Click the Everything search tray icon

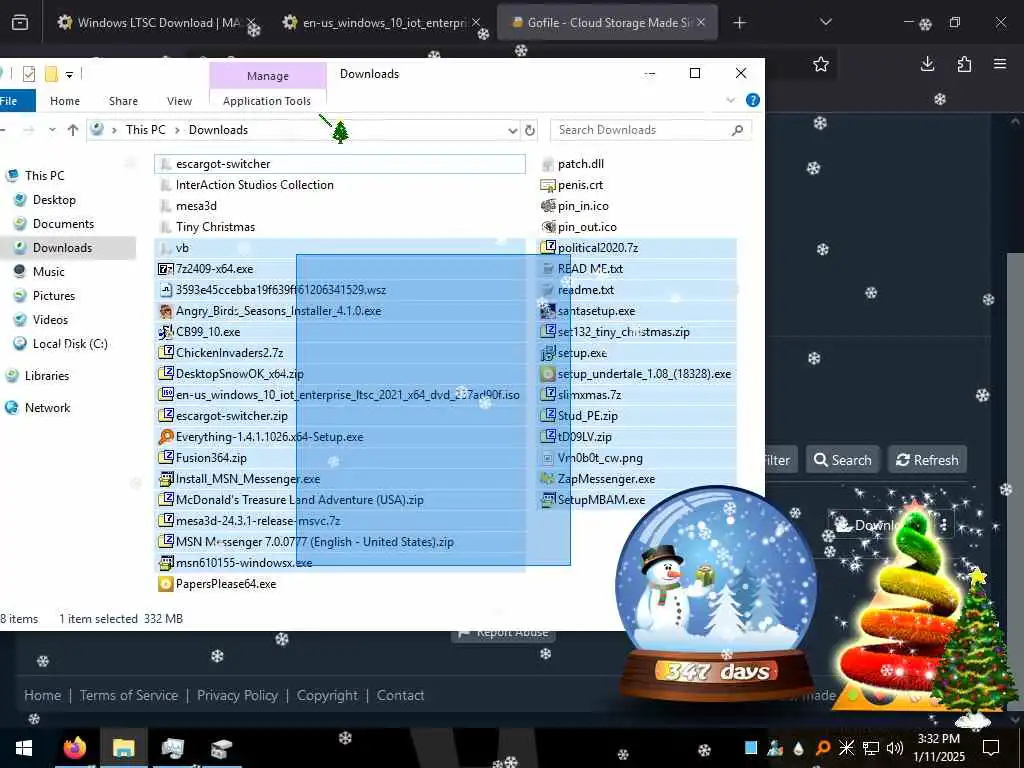pyautogui.click(x=824, y=748)
